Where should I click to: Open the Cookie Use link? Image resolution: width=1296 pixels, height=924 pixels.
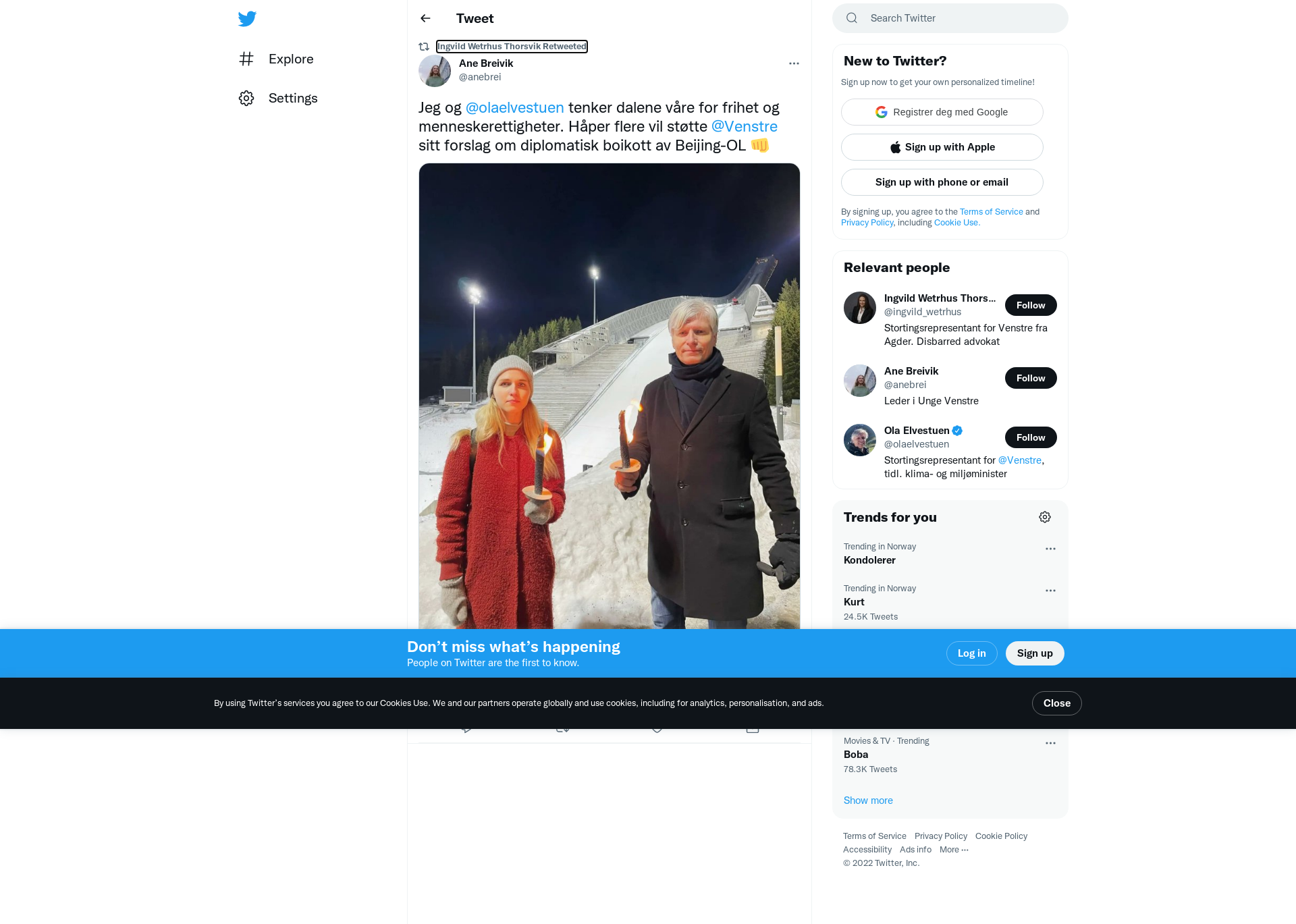click(956, 223)
